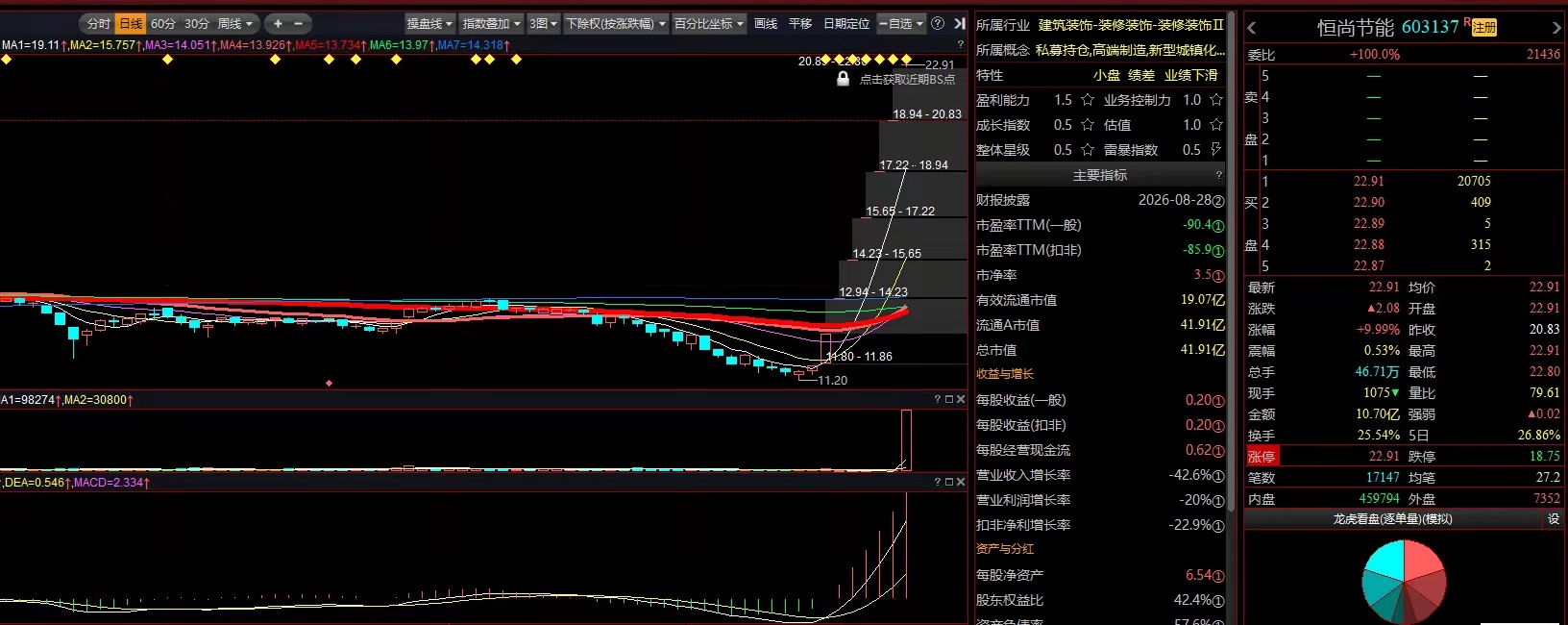Select the 日线 period tab

pos(131,23)
